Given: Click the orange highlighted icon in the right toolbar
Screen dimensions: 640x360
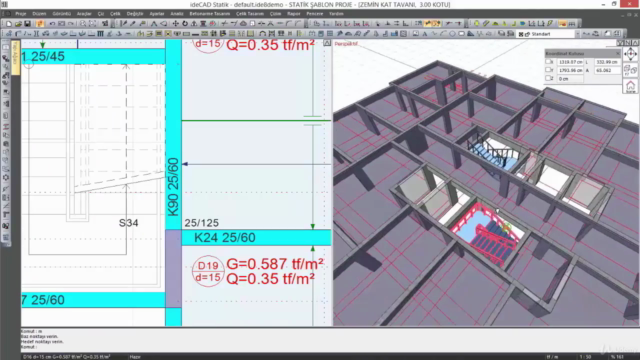Looking at the screenshot, I should [x=562, y=24].
